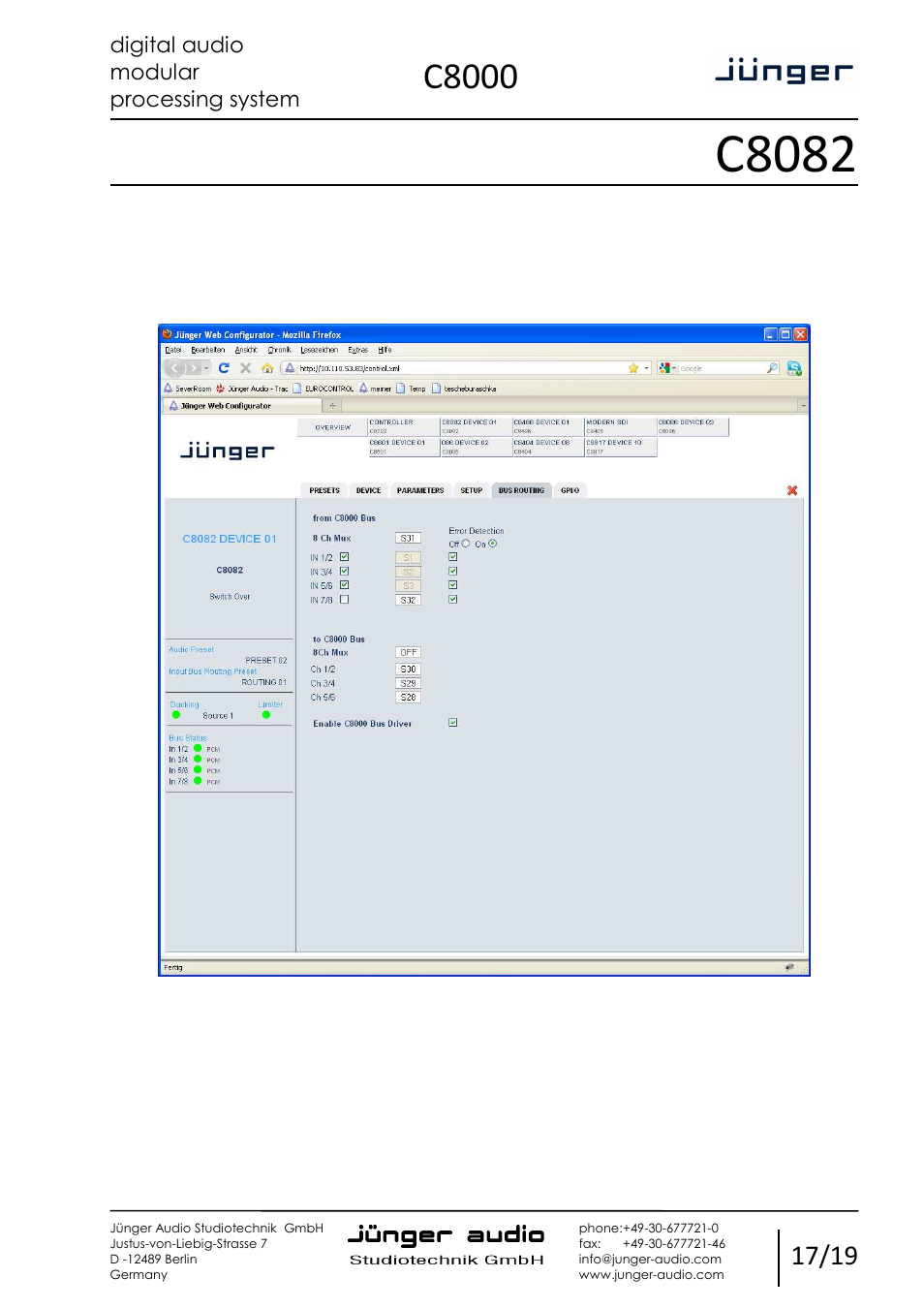Click the Skype icon in the toolbar

pyautogui.click(x=794, y=368)
